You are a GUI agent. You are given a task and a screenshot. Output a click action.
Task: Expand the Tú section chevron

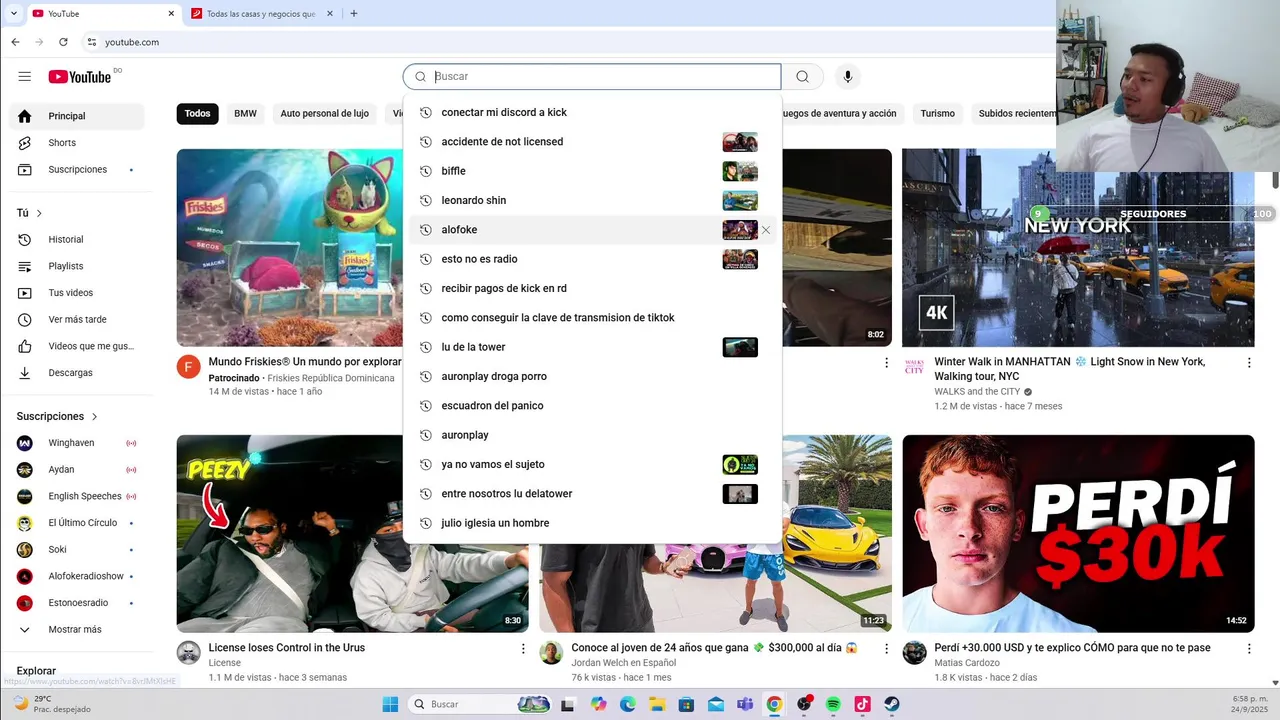[39, 213]
